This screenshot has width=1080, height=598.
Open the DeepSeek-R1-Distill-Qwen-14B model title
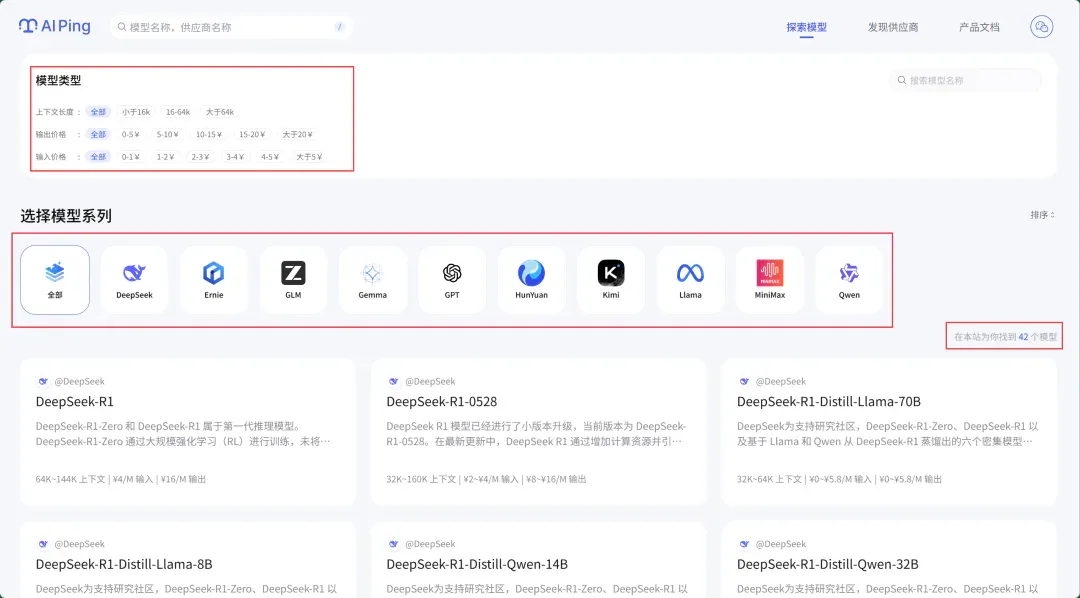[x=477, y=564]
